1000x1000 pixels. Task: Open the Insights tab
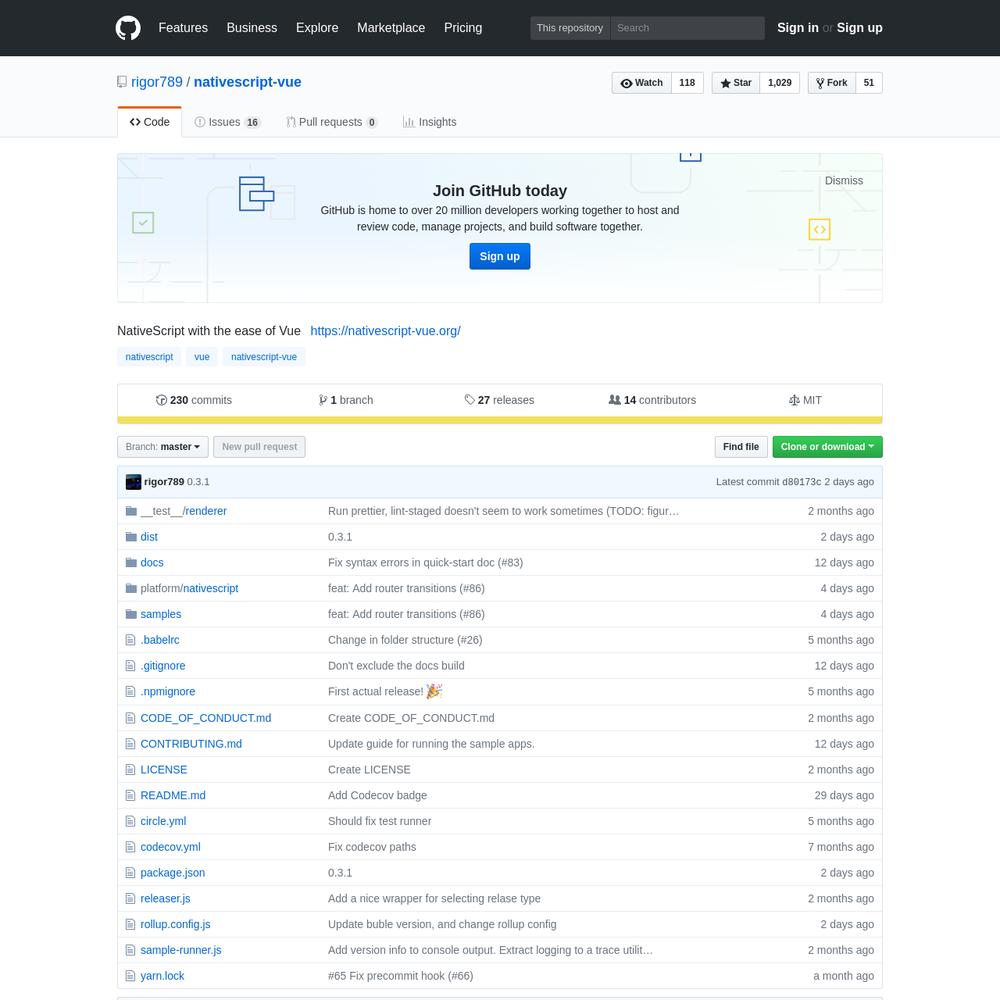coord(429,122)
